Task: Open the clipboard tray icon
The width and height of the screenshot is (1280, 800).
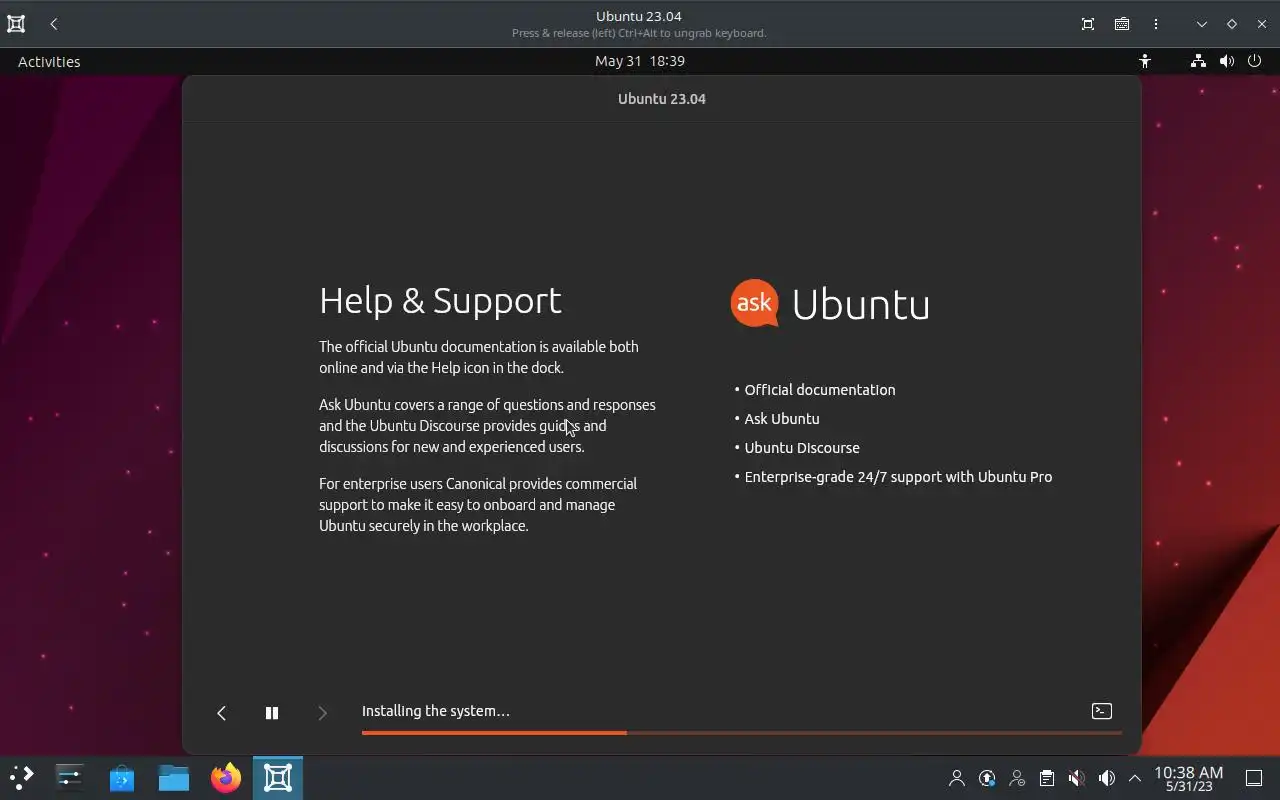Action: point(1047,778)
